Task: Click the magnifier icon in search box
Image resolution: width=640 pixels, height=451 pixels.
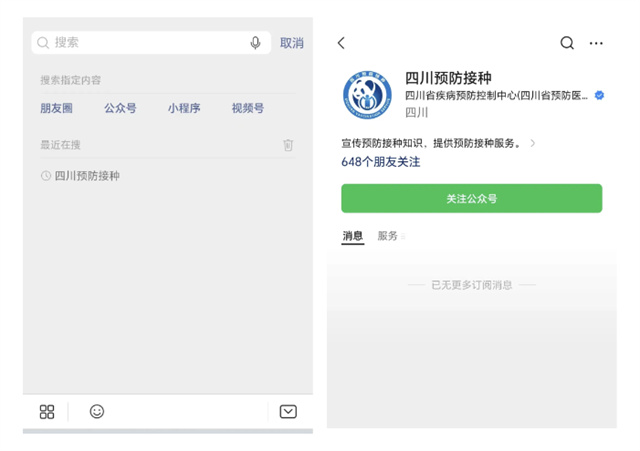Action: (43, 42)
